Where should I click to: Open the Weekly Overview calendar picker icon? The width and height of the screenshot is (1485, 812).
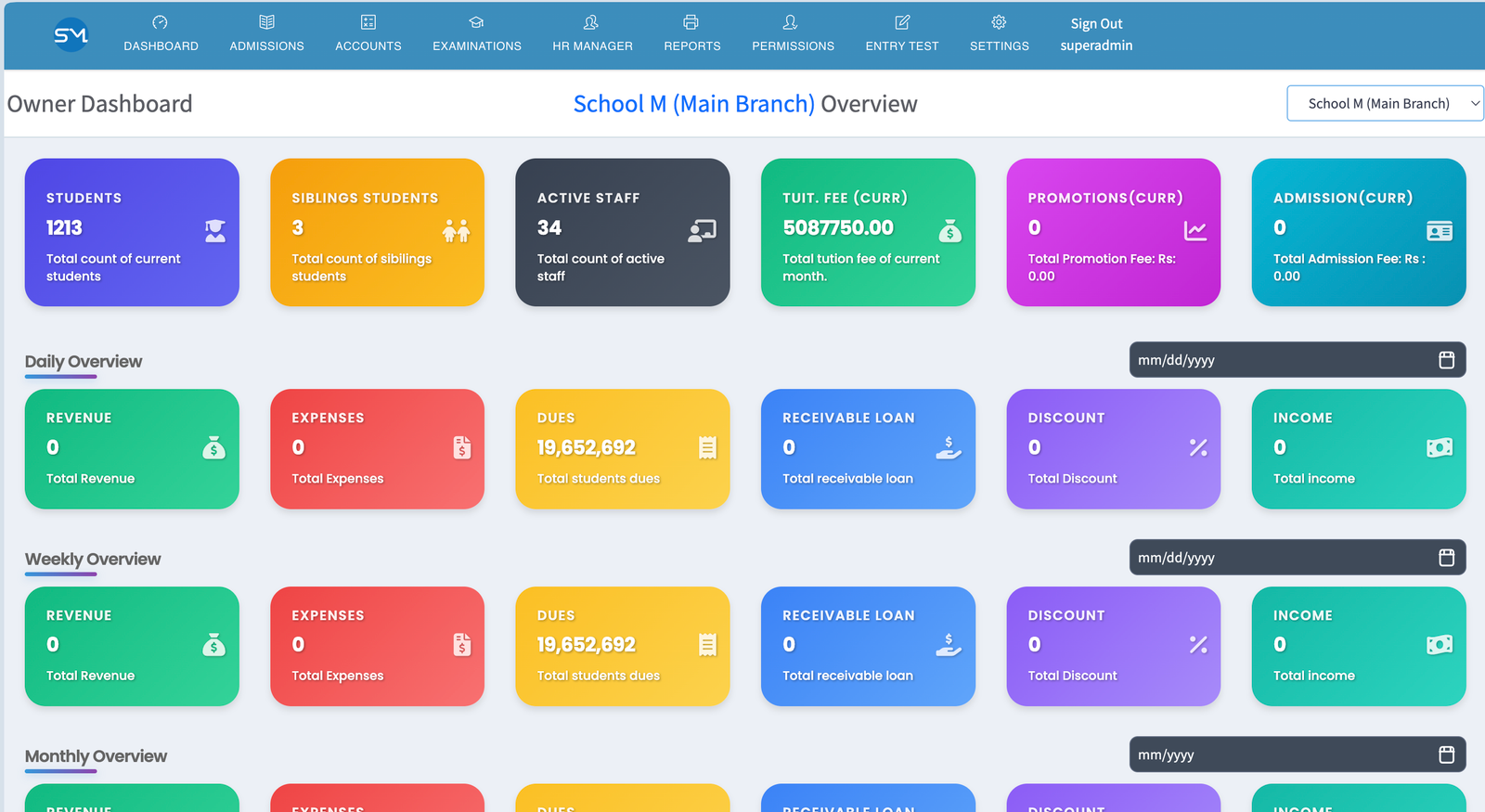(x=1446, y=558)
